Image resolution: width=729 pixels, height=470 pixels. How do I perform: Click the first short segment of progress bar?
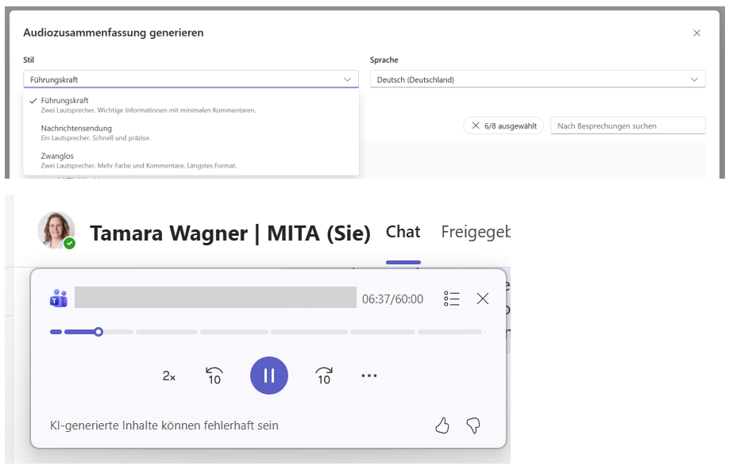[x=56, y=332]
